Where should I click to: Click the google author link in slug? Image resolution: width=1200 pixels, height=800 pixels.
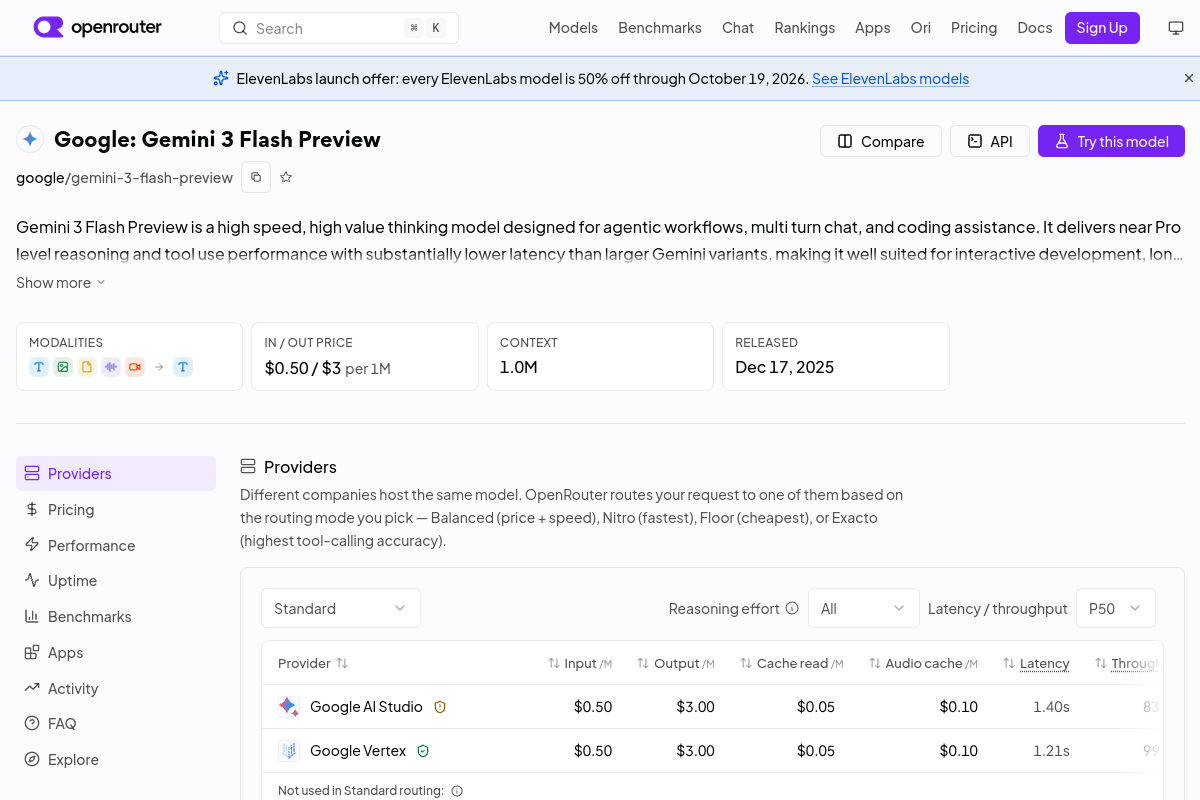point(40,178)
